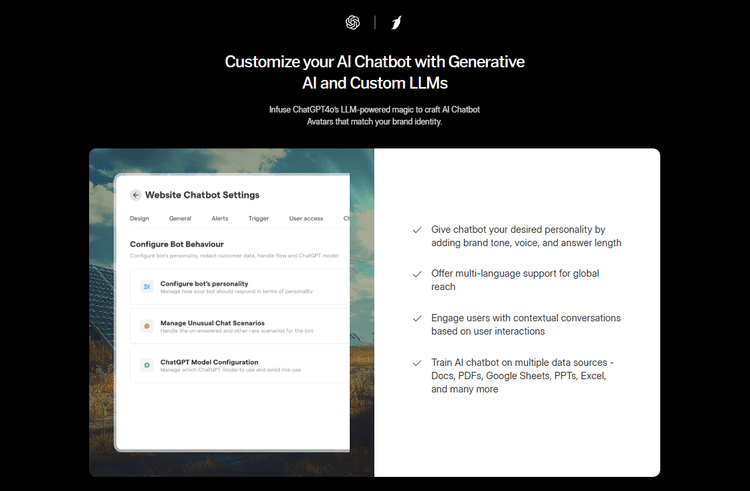Open the General tab
The width and height of the screenshot is (750, 491).
coord(180,218)
